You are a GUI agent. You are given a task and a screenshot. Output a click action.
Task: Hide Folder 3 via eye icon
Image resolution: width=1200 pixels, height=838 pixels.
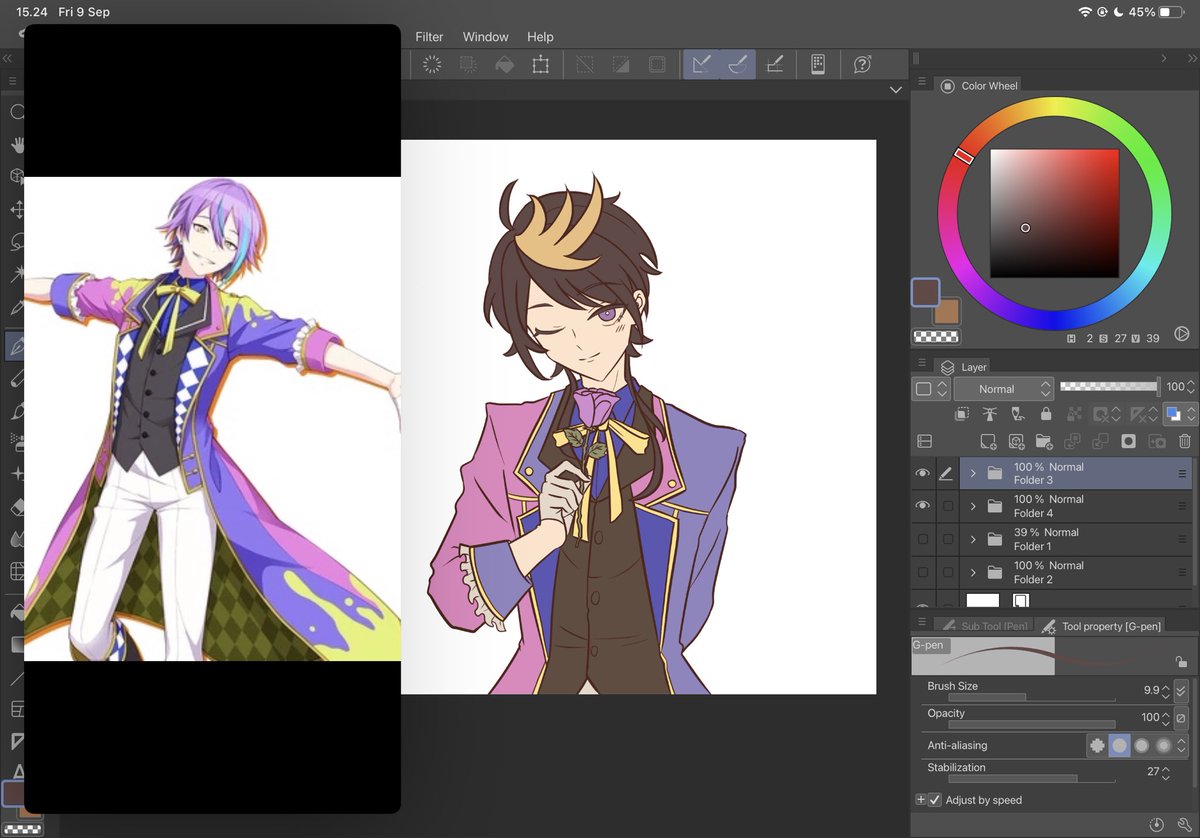point(922,473)
